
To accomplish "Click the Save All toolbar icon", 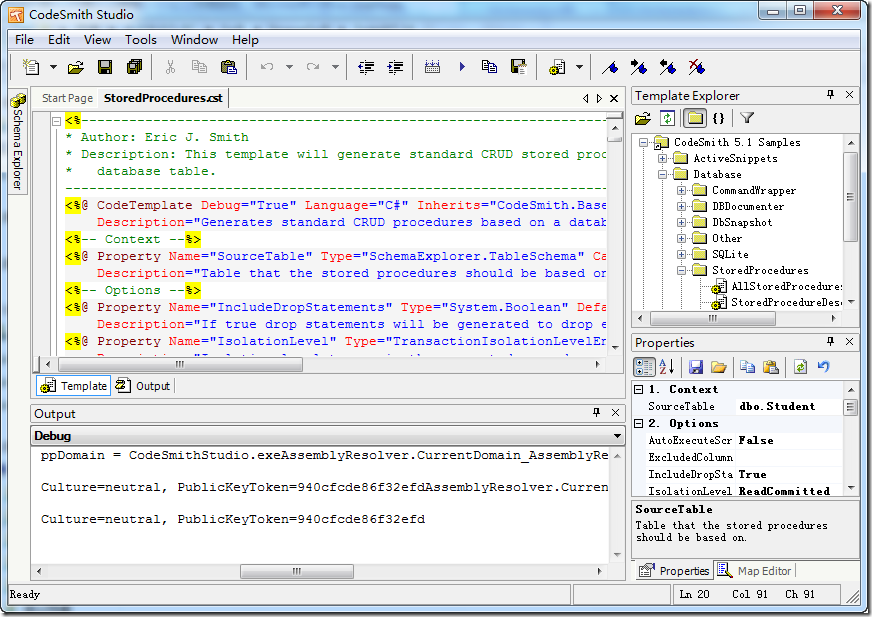I will point(134,68).
